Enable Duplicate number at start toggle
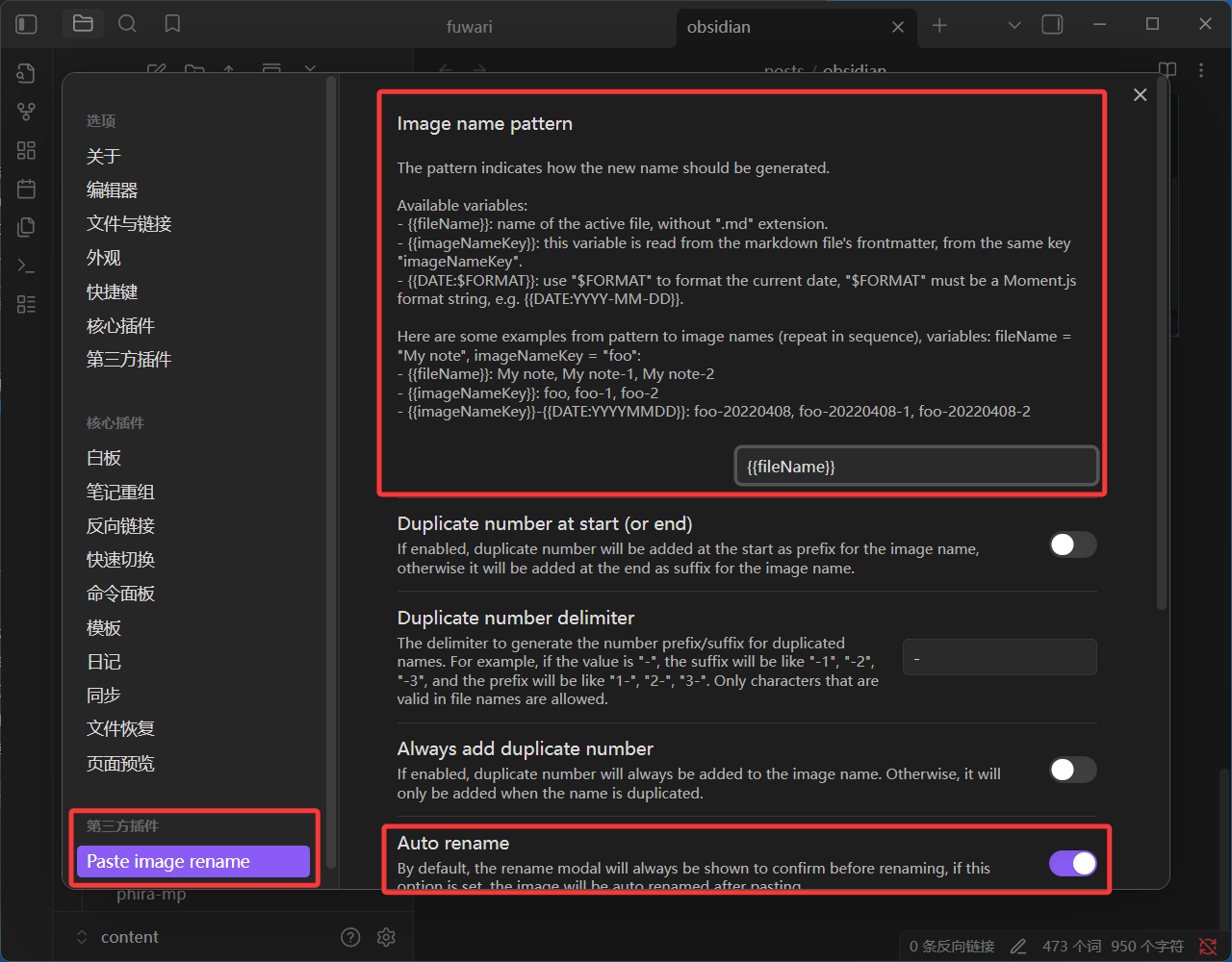The width and height of the screenshot is (1232, 962). click(1072, 544)
